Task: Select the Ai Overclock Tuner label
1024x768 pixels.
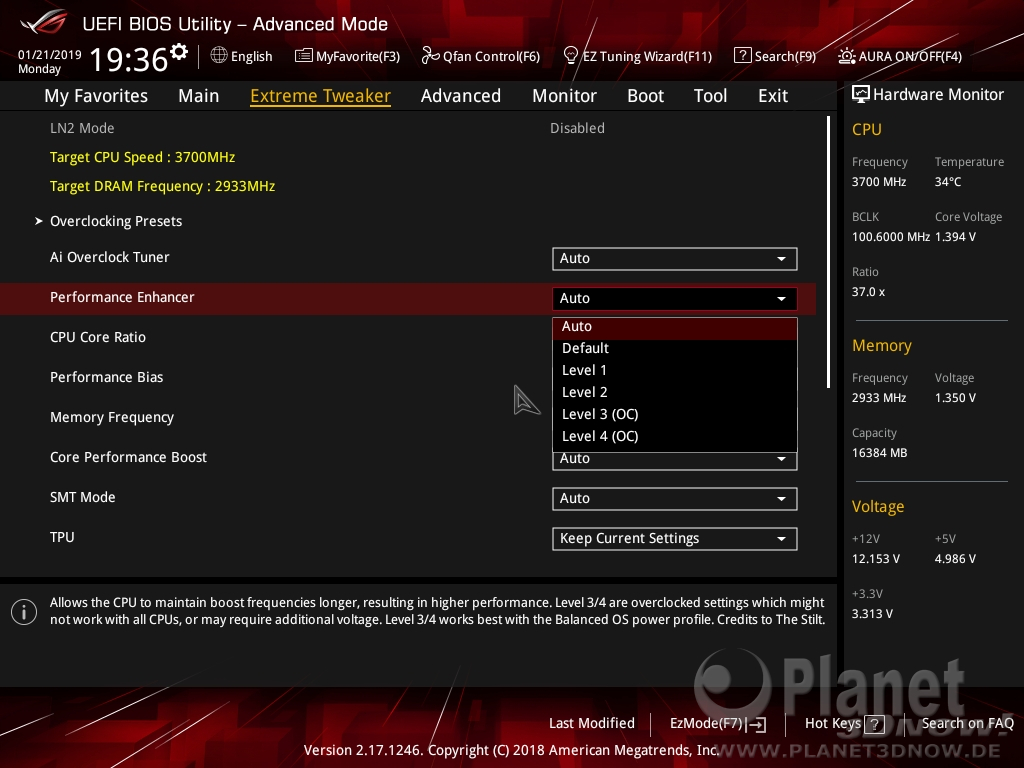Action: click(110, 257)
